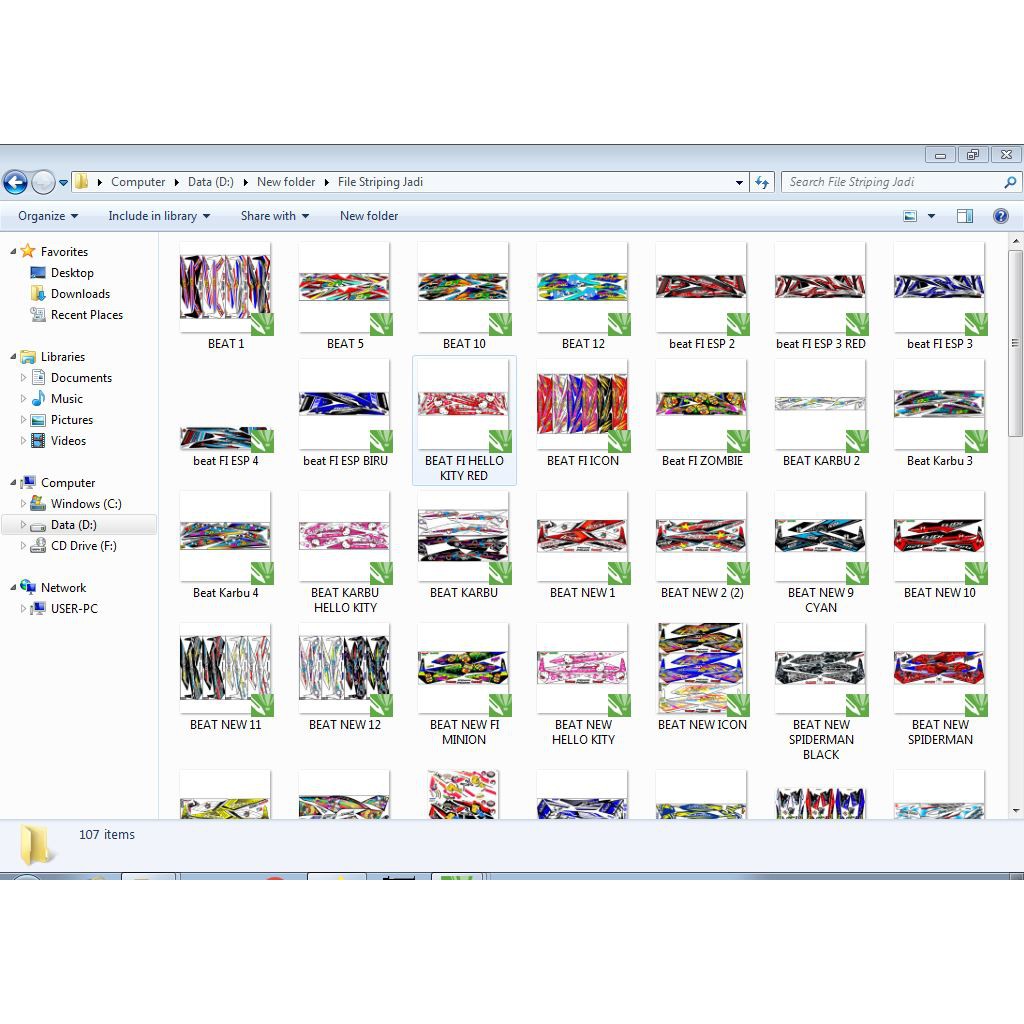The image size is (1024, 1024).
Task: Open the Include in library menu
Action: click(158, 215)
